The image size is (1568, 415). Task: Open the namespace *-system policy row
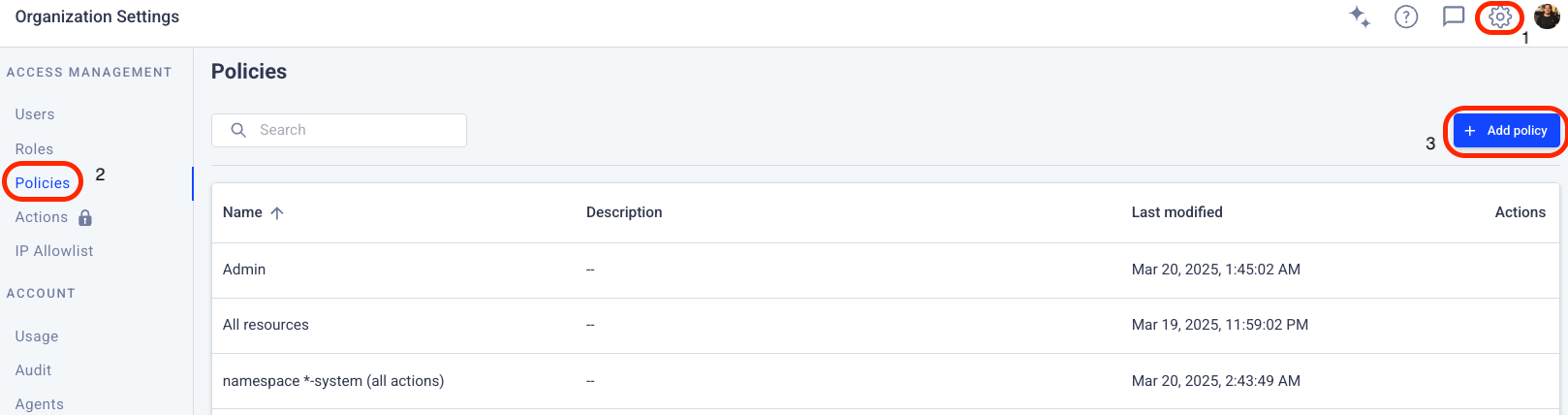point(885,381)
